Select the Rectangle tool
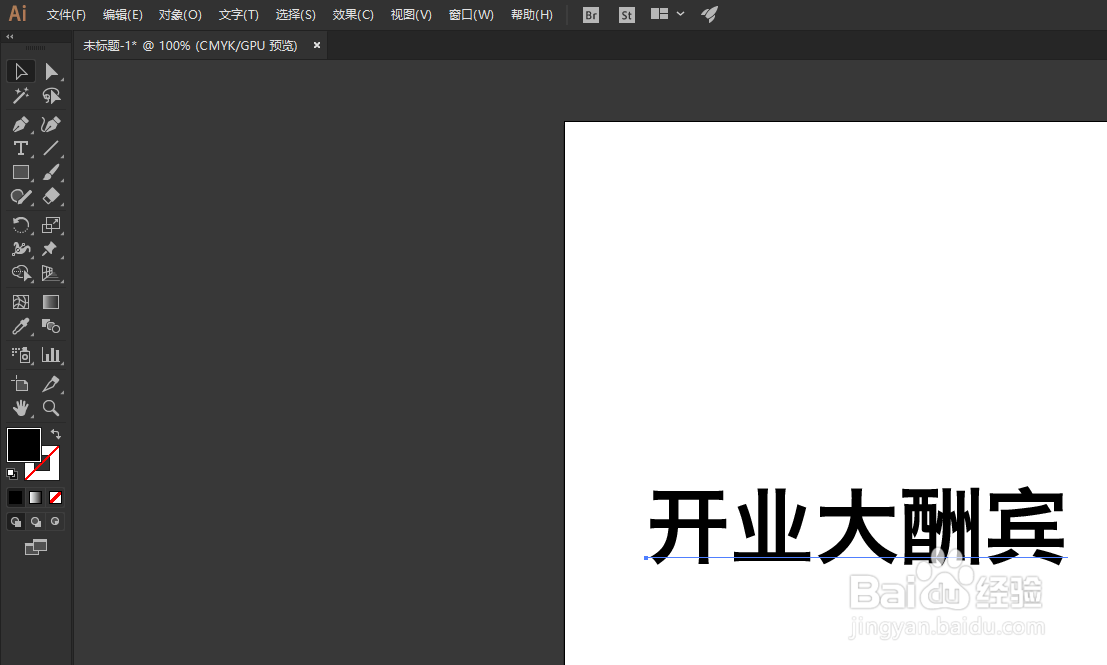The width and height of the screenshot is (1107, 665). [x=20, y=172]
